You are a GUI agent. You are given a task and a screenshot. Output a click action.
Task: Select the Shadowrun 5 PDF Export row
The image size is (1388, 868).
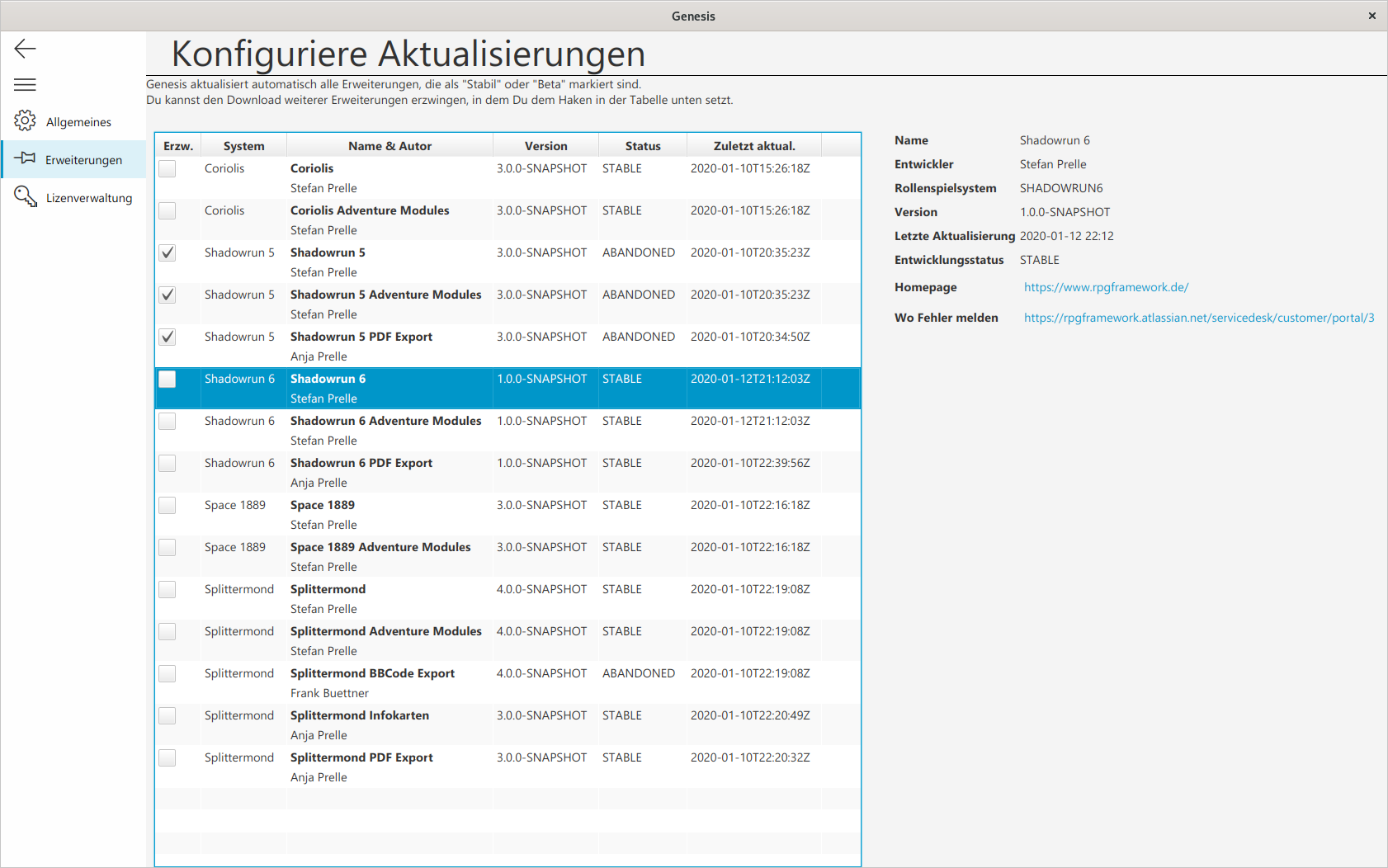coord(508,347)
